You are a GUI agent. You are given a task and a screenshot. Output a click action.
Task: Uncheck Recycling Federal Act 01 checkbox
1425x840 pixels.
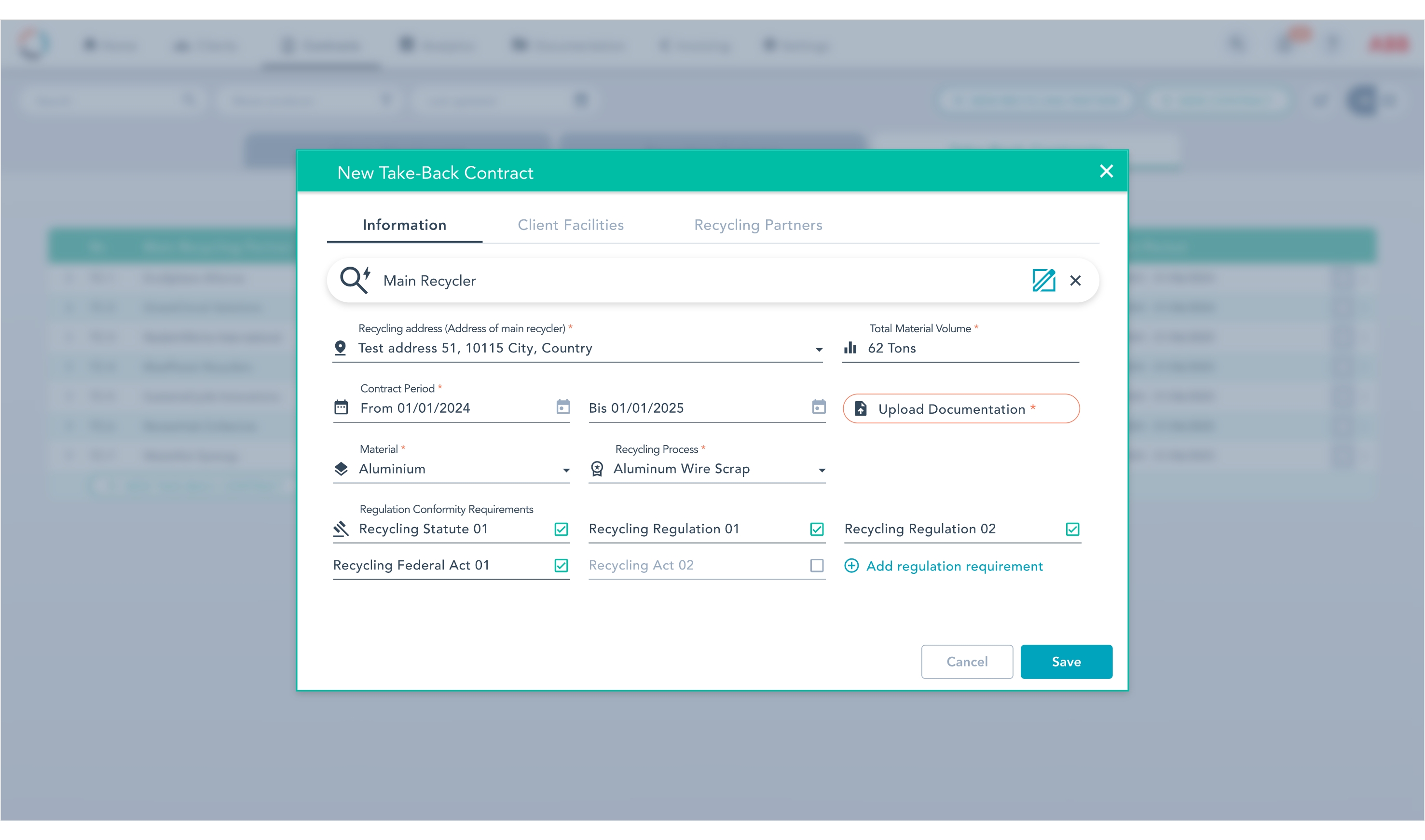[561, 566]
